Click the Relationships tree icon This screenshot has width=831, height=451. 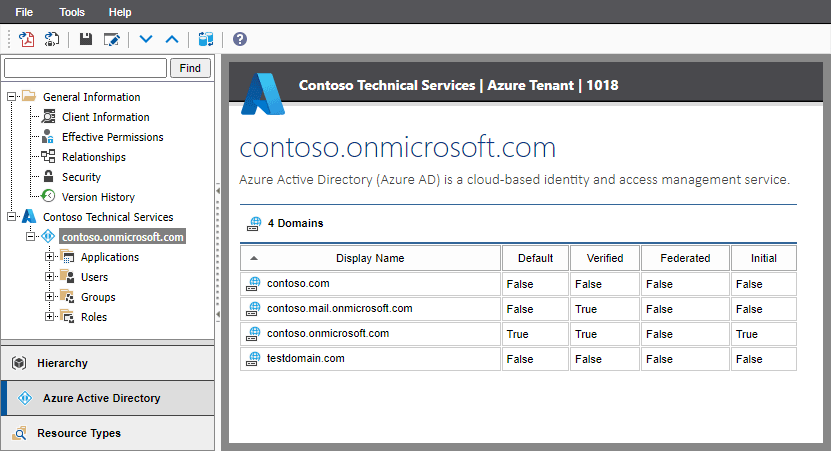click(x=48, y=156)
